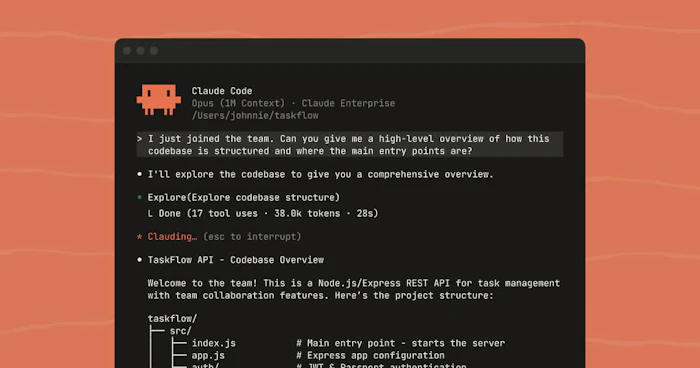
Task: Click 'Explore(Explore codebase structure)' tool call
Action: pos(244,197)
